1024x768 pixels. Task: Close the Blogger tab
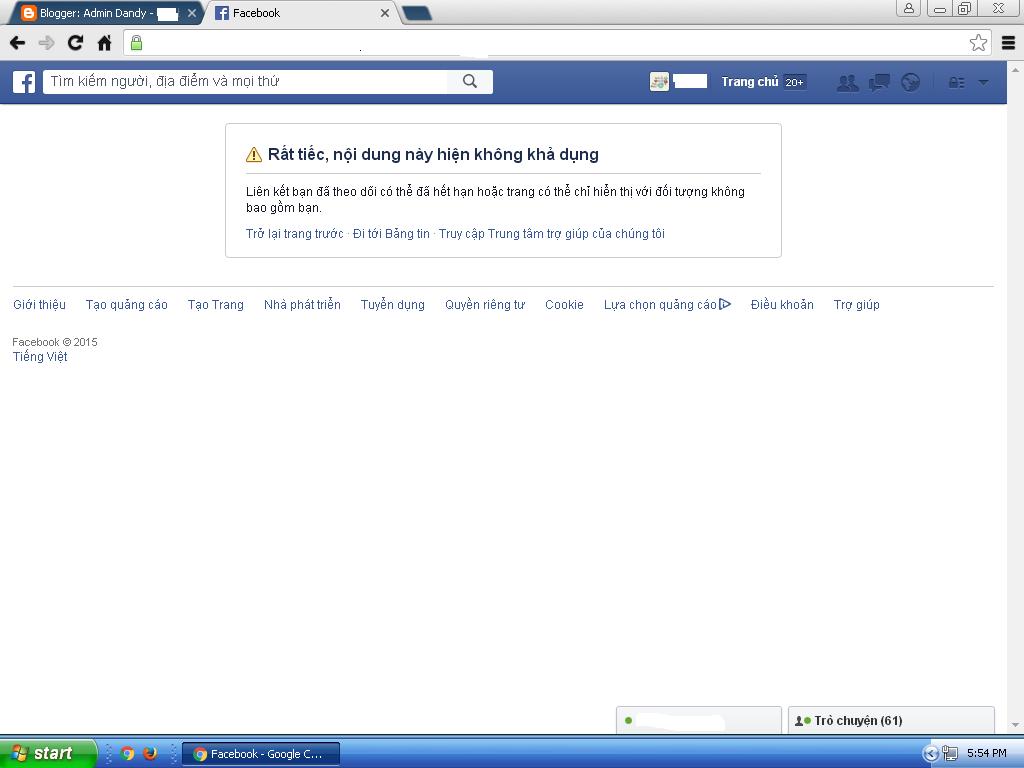coord(191,13)
